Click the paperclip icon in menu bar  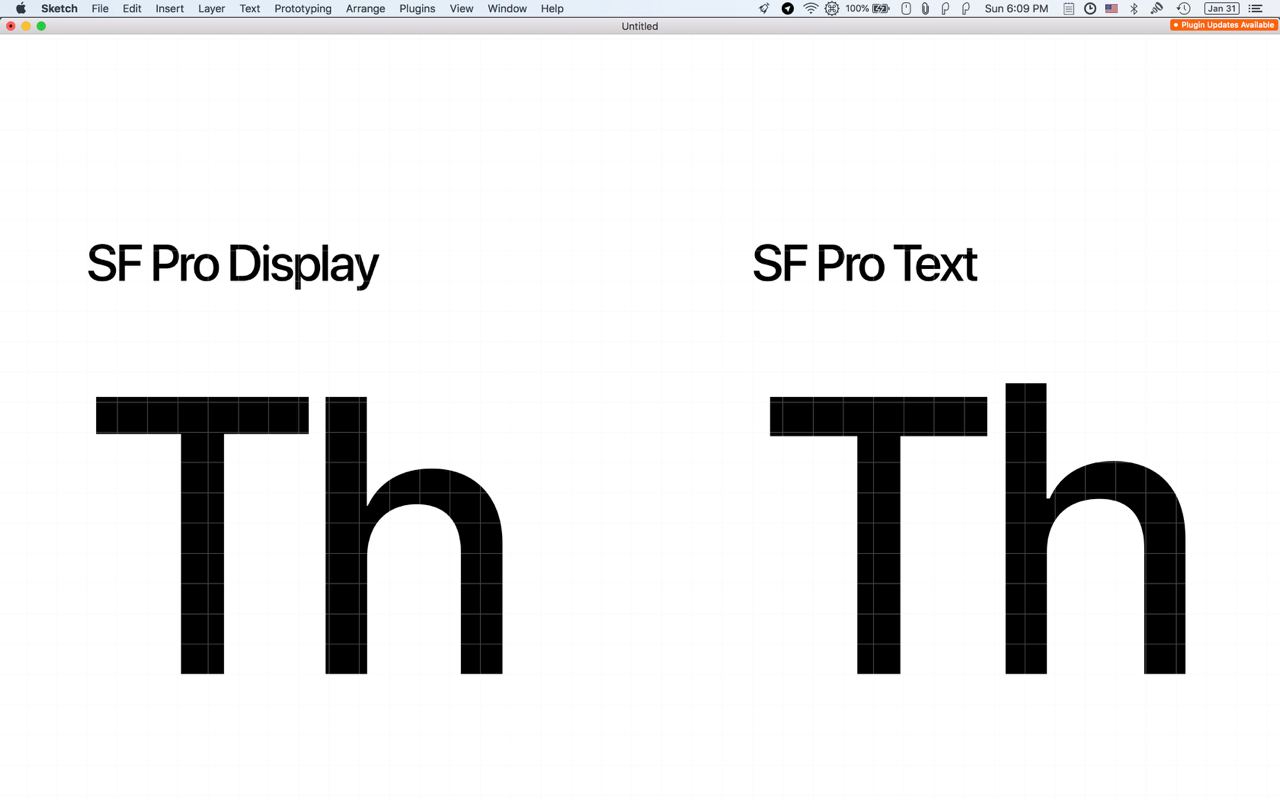coord(925,8)
